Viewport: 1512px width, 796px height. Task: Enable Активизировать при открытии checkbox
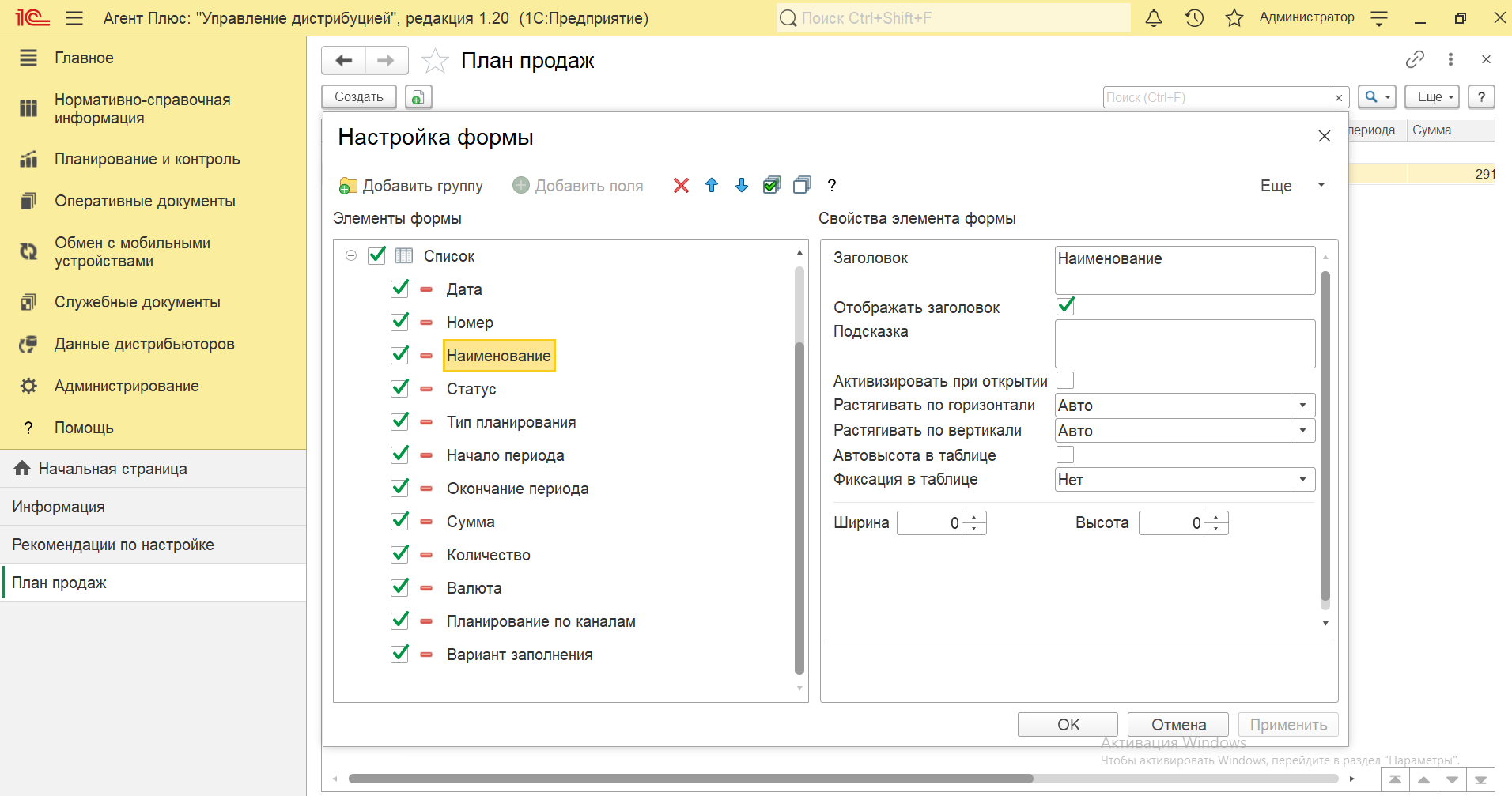coord(1065,380)
